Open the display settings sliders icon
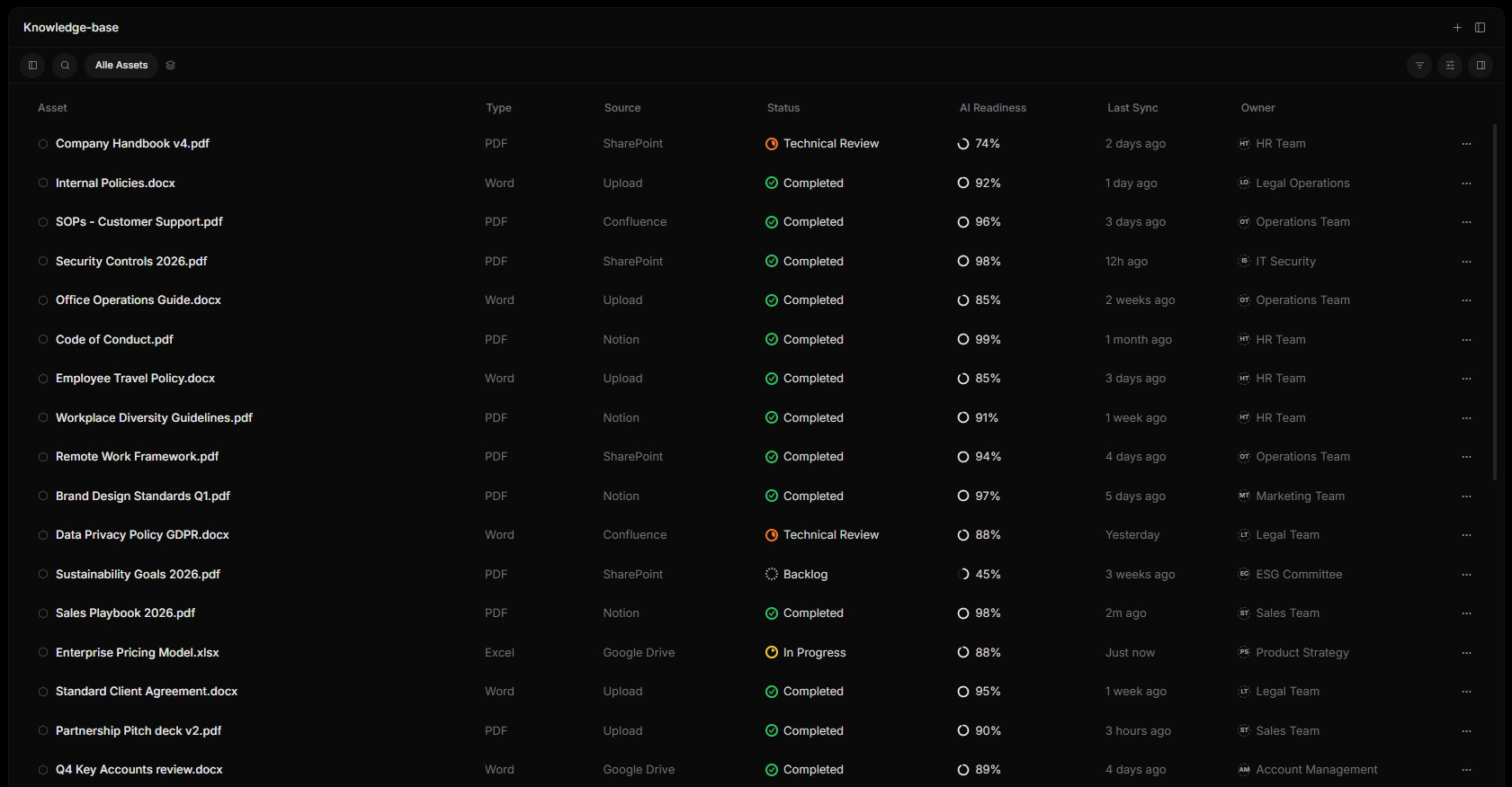Screen dimensions: 1512x787 1450,66
